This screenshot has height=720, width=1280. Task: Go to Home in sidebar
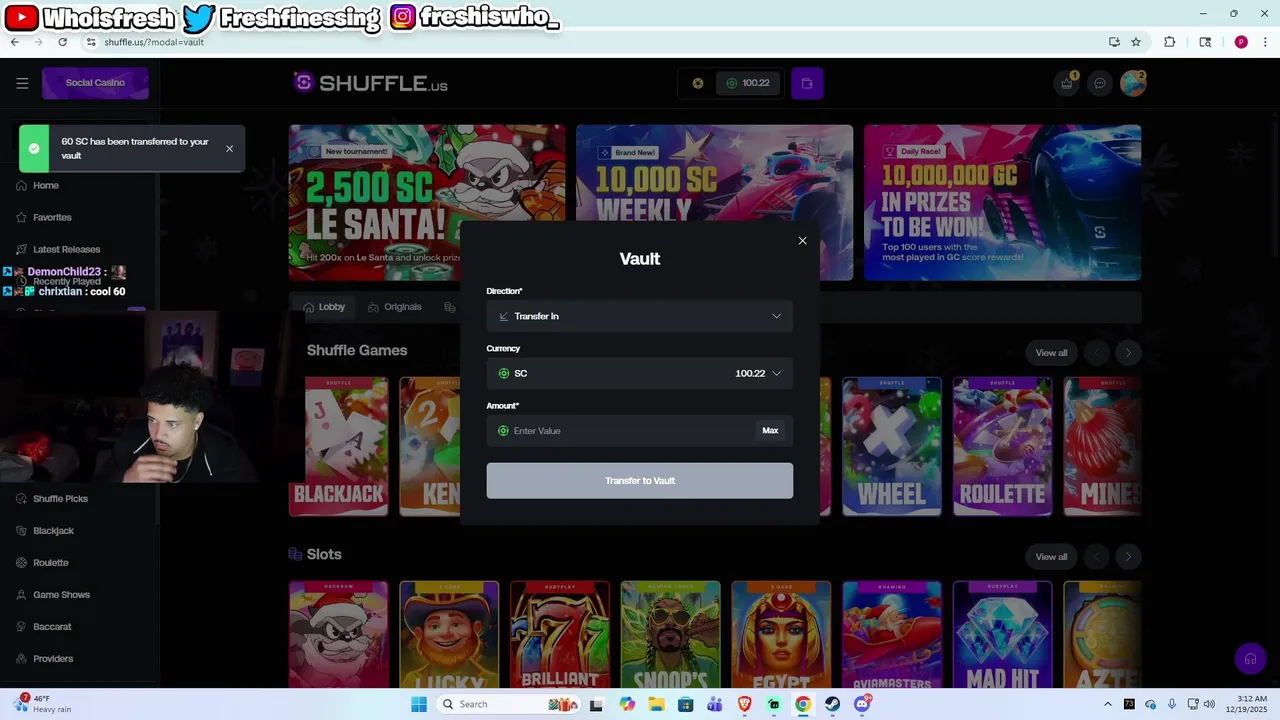pyautogui.click(x=45, y=186)
